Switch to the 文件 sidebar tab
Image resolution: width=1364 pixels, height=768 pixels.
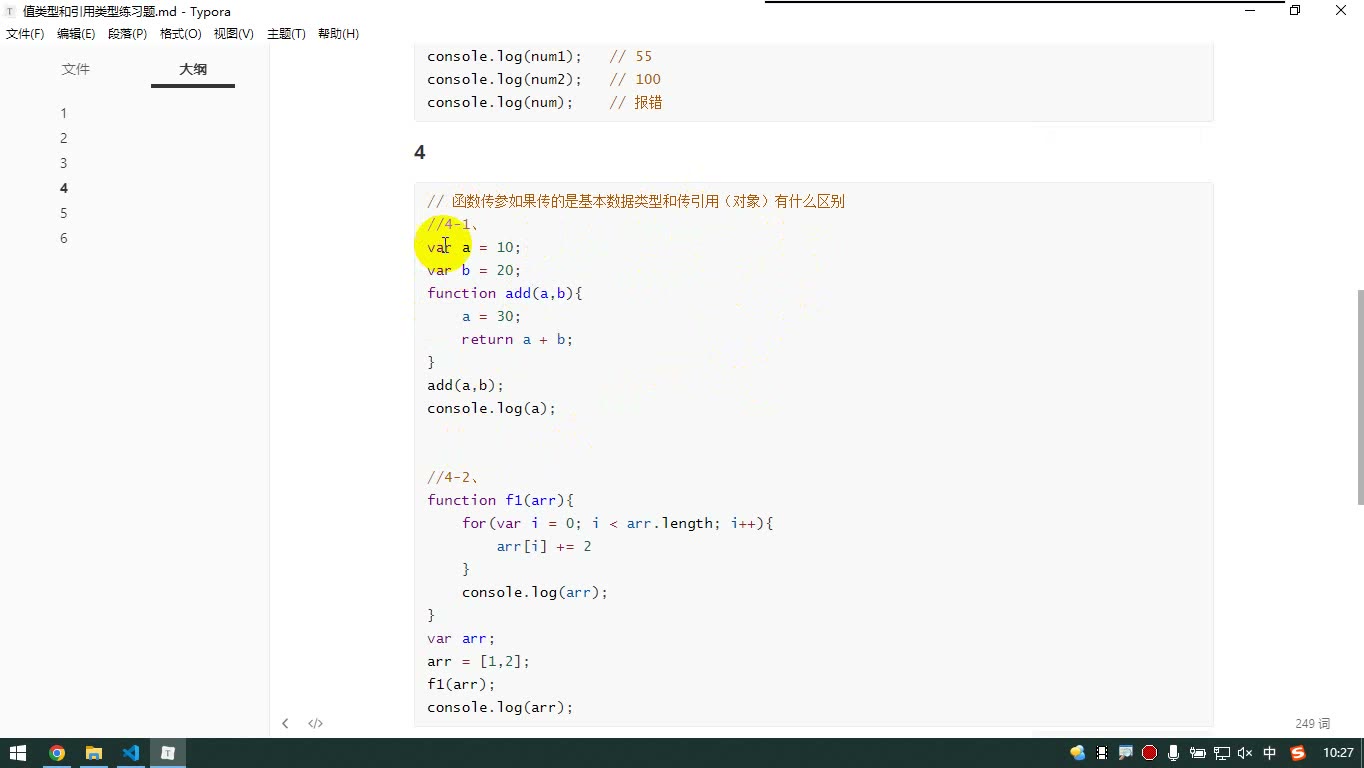(76, 69)
